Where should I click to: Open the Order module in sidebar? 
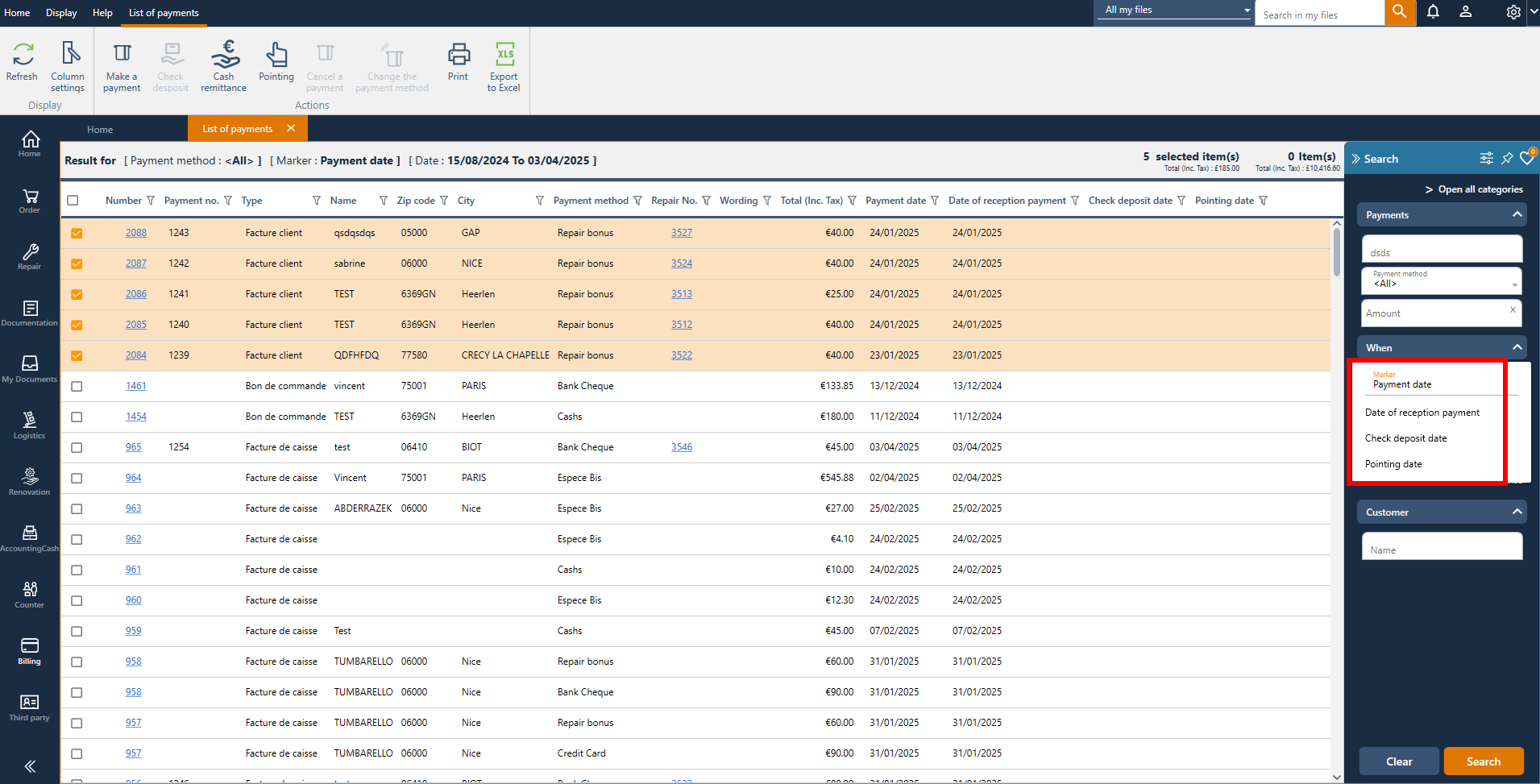30,201
